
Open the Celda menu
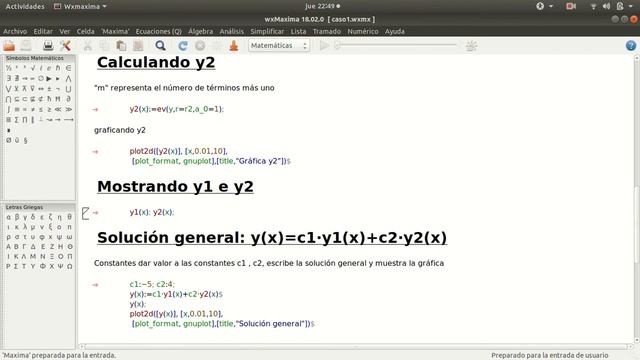[85, 31]
